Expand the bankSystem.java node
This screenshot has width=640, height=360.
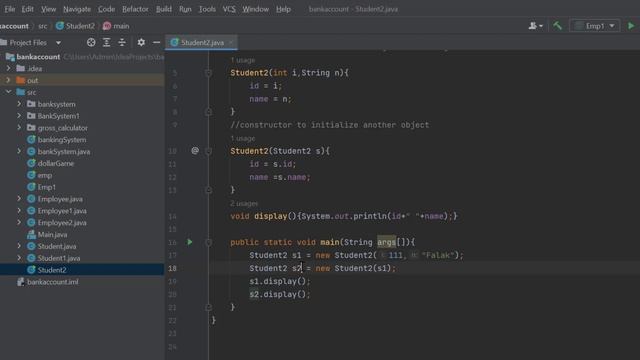(x=19, y=151)
